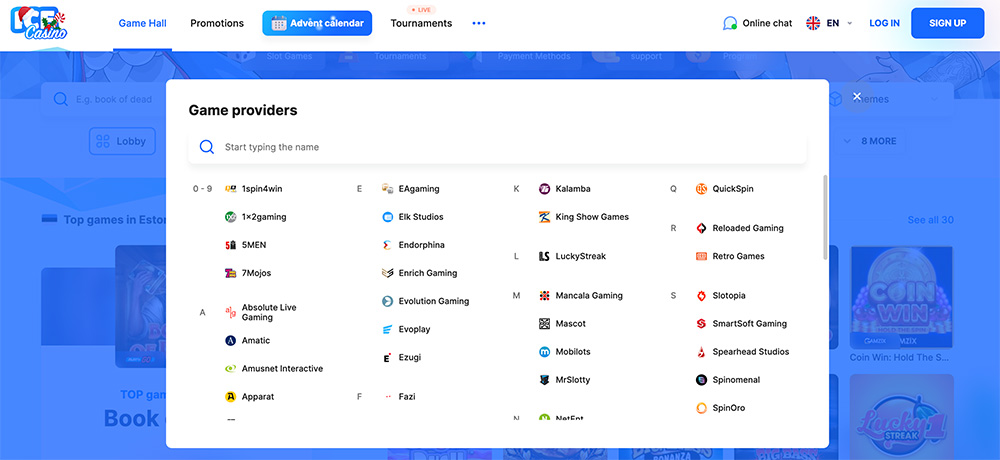Click the Apparat provider logo
1000x460 pixels.
[x=231, y=397]
